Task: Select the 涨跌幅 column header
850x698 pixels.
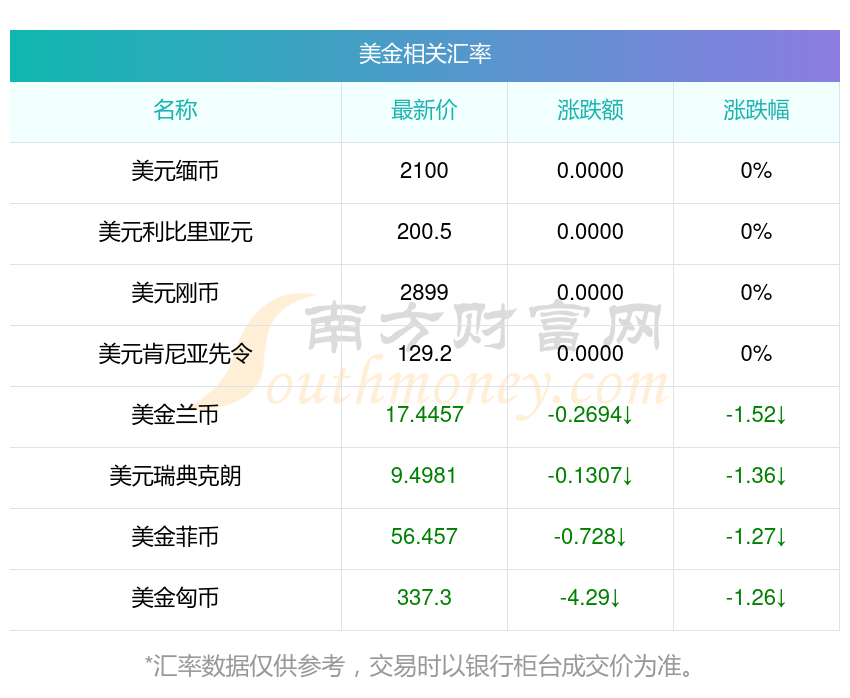Action: pos(756,110)
